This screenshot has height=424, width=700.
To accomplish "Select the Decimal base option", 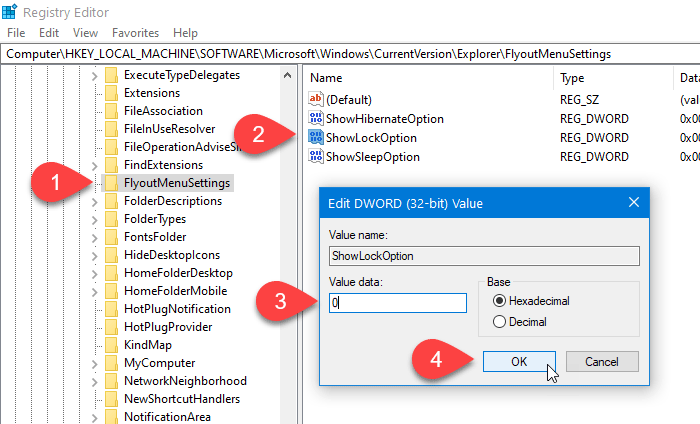I will (x=500, y=322).
